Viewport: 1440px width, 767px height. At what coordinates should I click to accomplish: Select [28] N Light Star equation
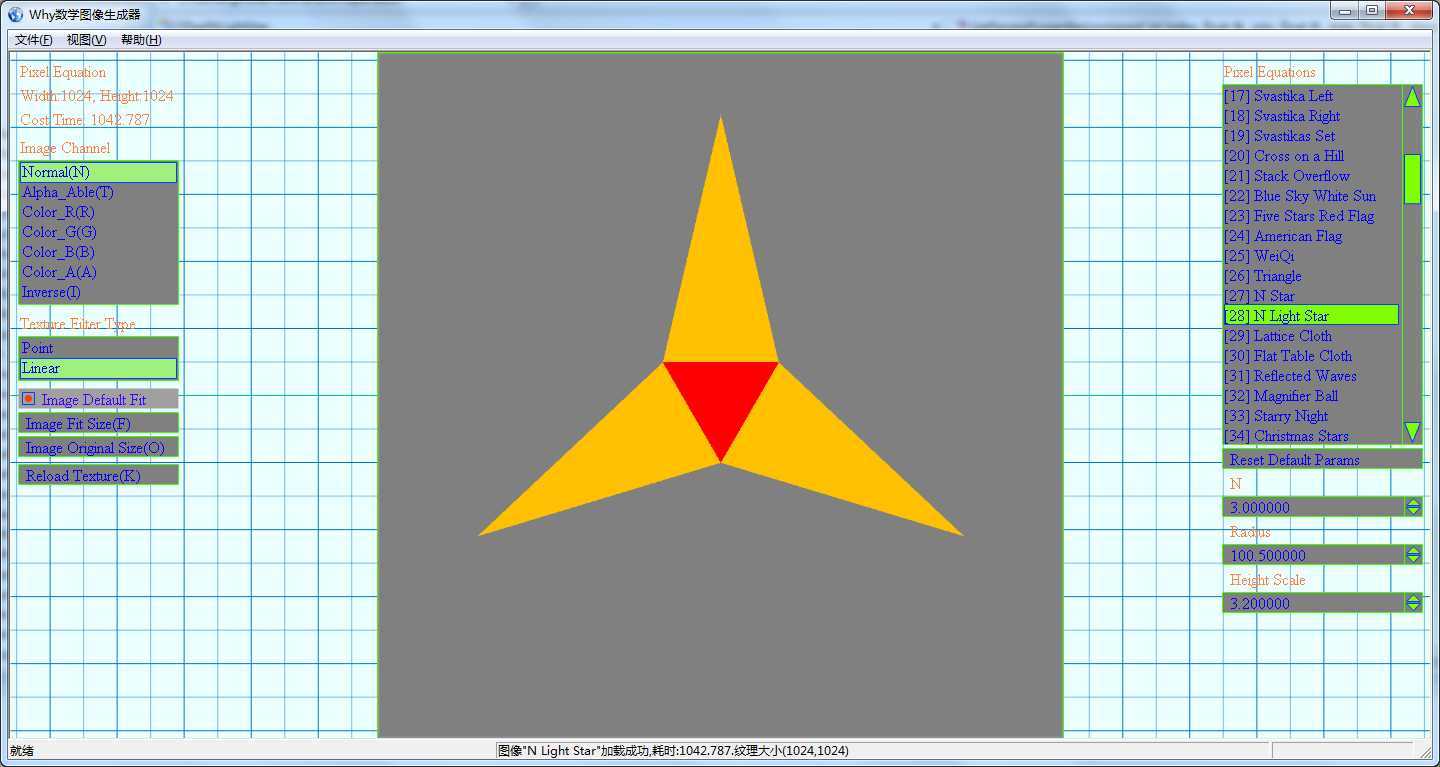point(1311,315)
